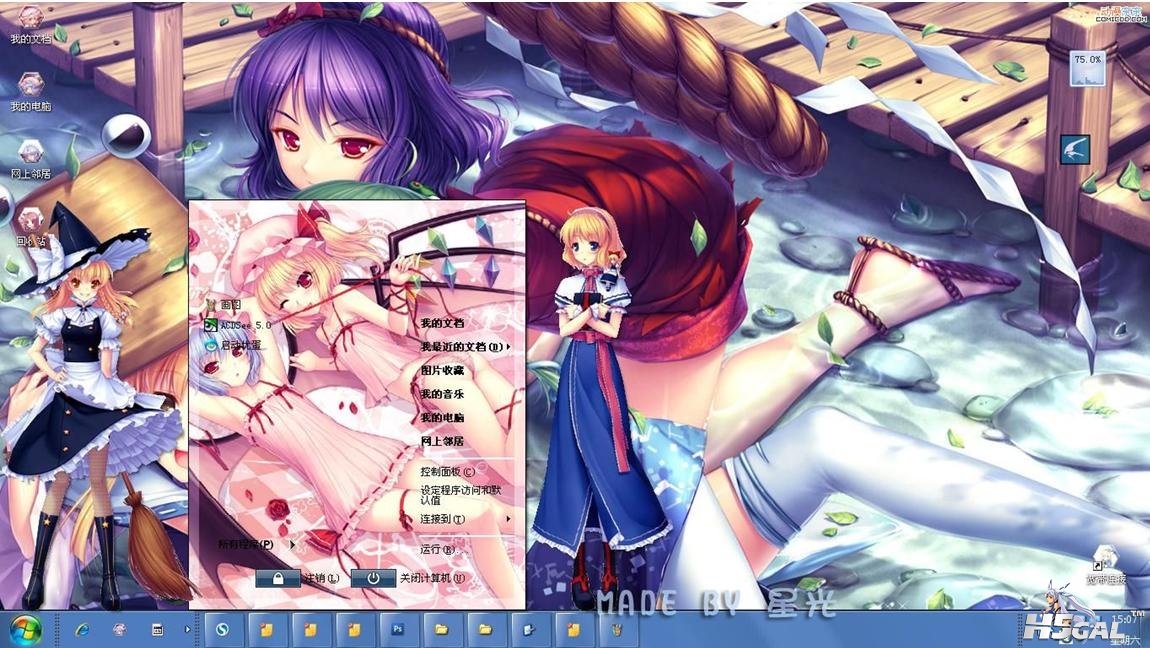Select 控制面板 in Start menu

[447, 471]
